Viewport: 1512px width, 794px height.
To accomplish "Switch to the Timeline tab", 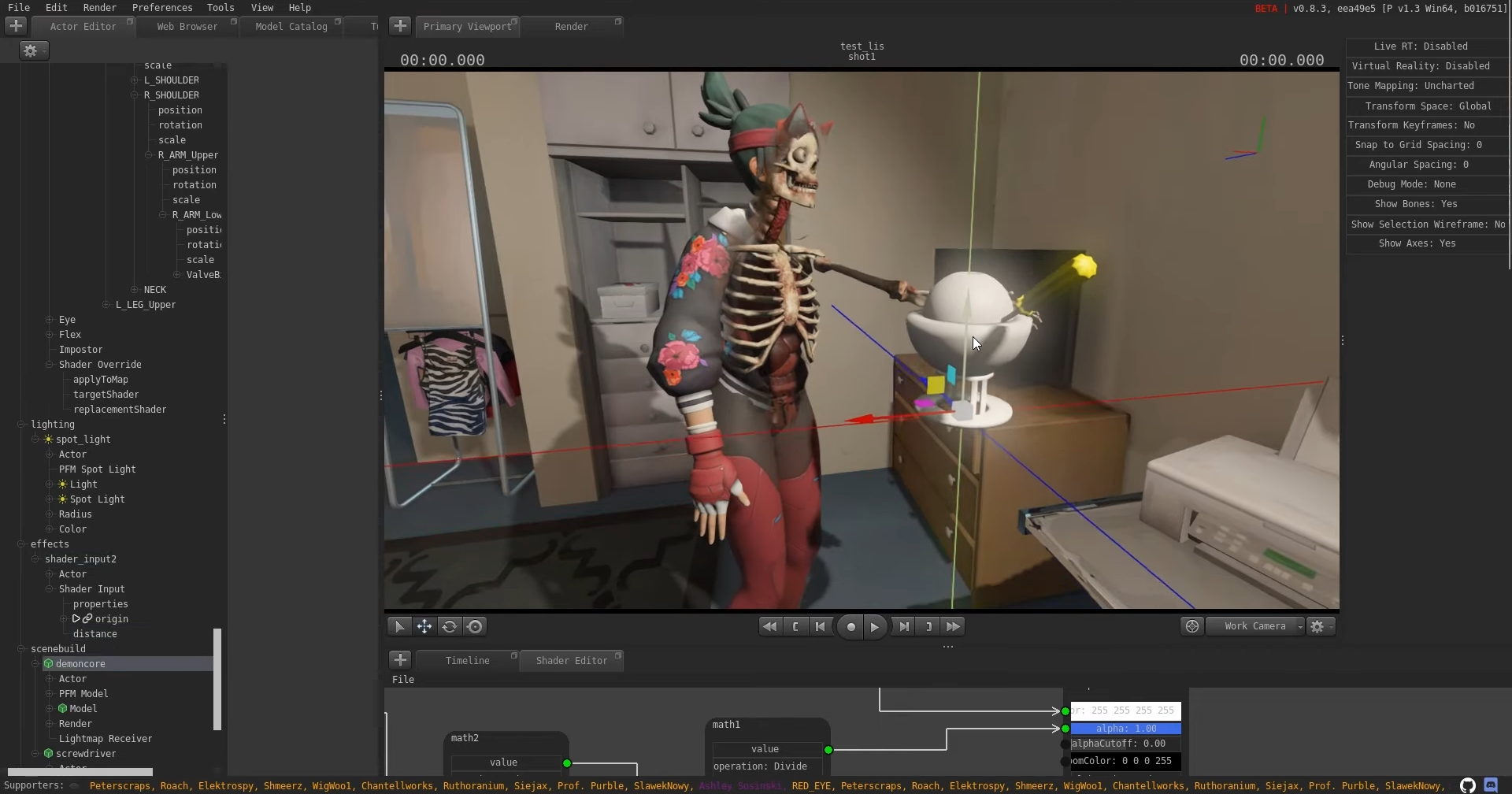I will pyautogui.click(x=468, y=661).
